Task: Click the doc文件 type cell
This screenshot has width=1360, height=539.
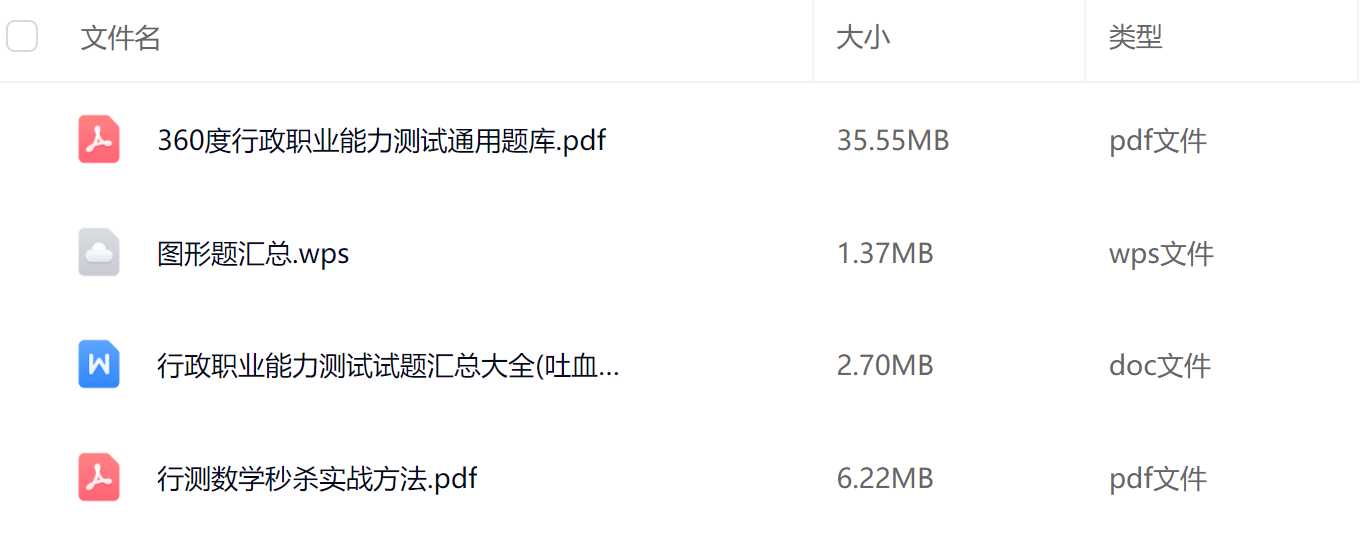Action: tap(1160, 366)
